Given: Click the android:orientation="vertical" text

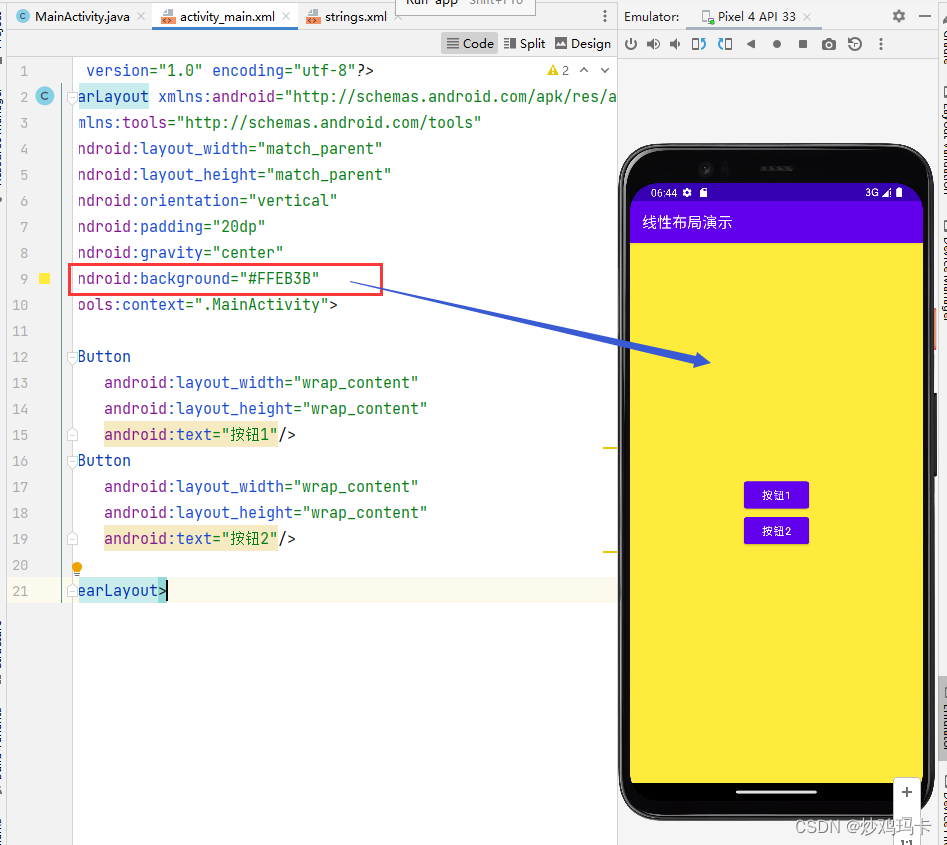Looking at the screenshot, I should tap(207, 201).
